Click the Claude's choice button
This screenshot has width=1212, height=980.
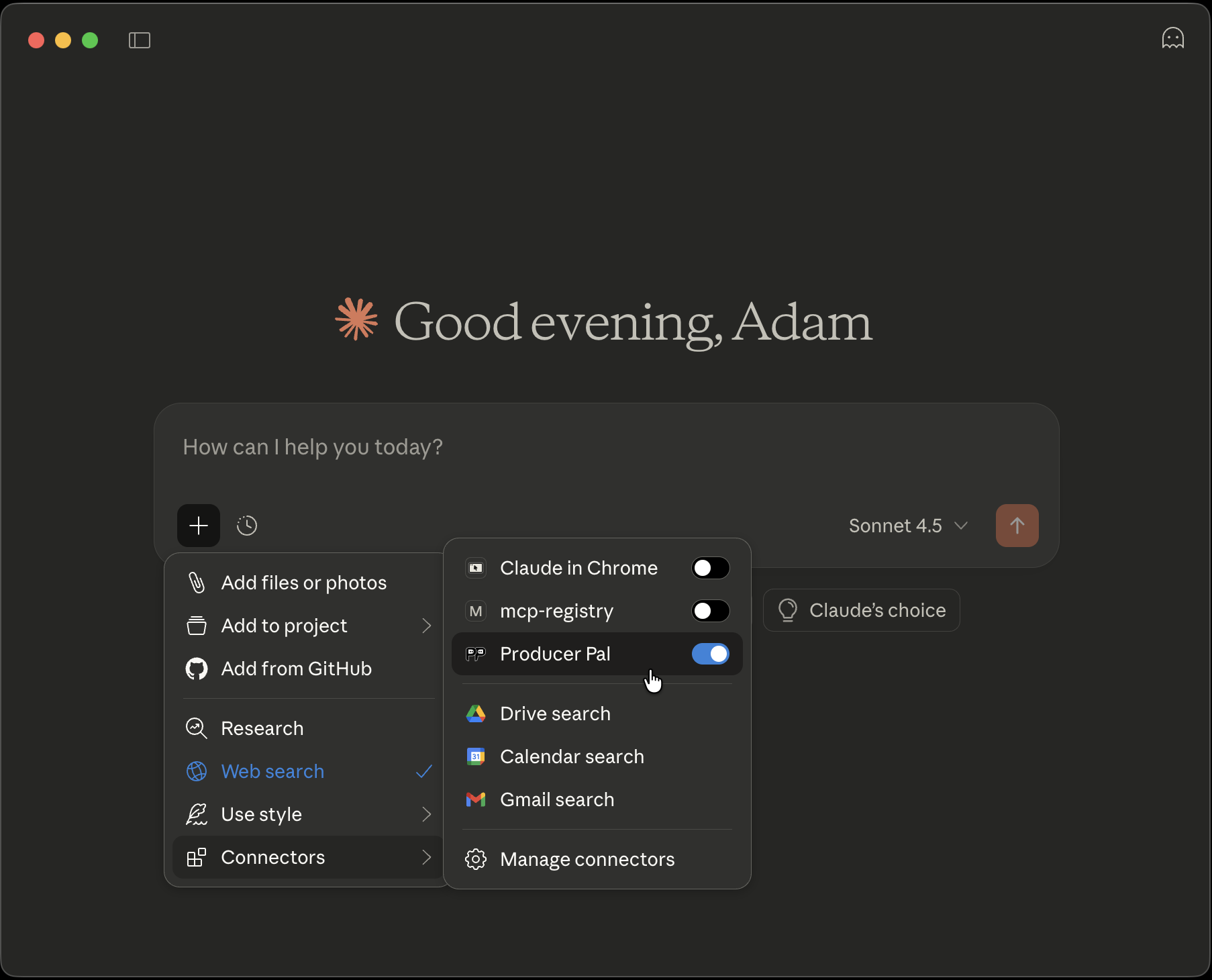[x=862, y=610]
